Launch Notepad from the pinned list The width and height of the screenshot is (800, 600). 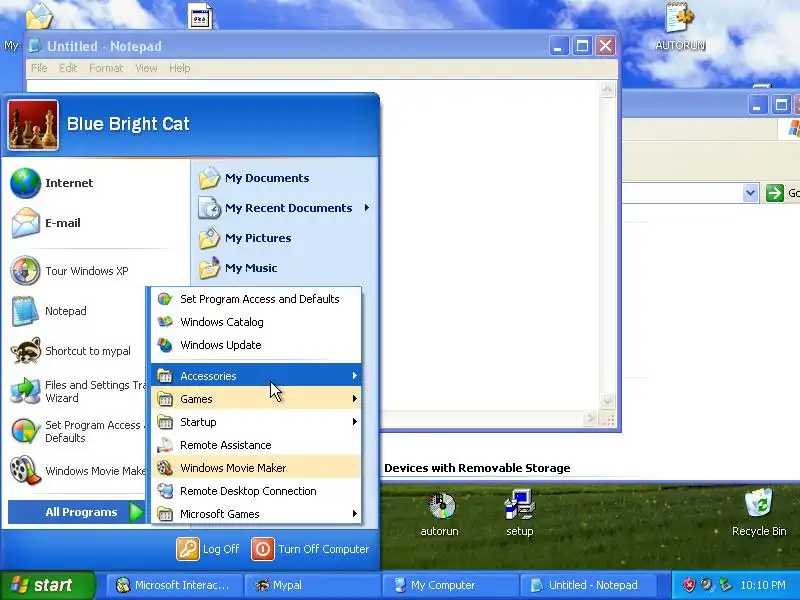pyautogui.click(x=65, y=311)
